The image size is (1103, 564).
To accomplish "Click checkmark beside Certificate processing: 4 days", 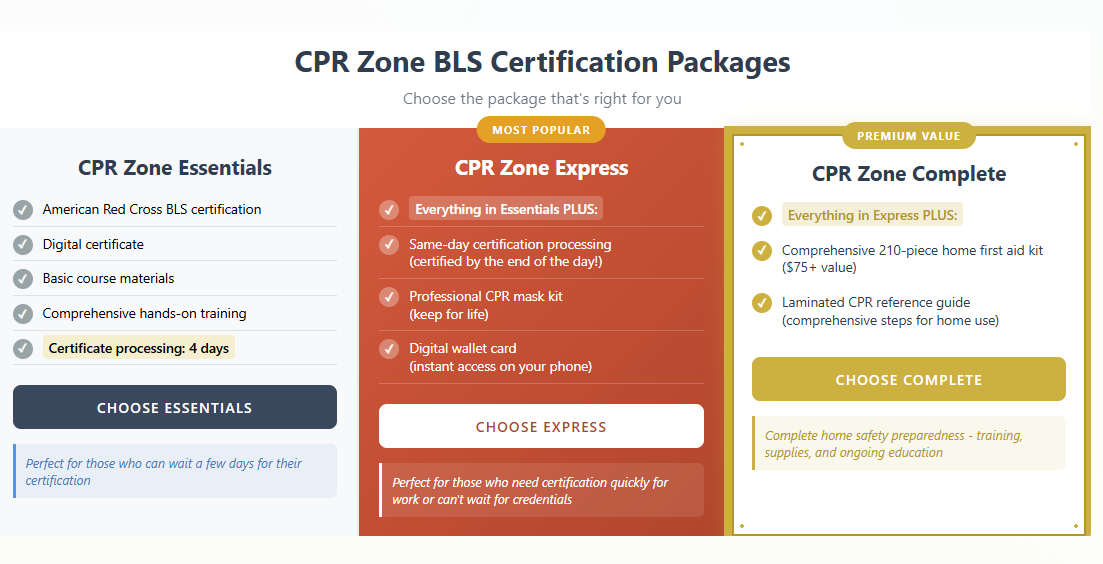I will (23, 348).
